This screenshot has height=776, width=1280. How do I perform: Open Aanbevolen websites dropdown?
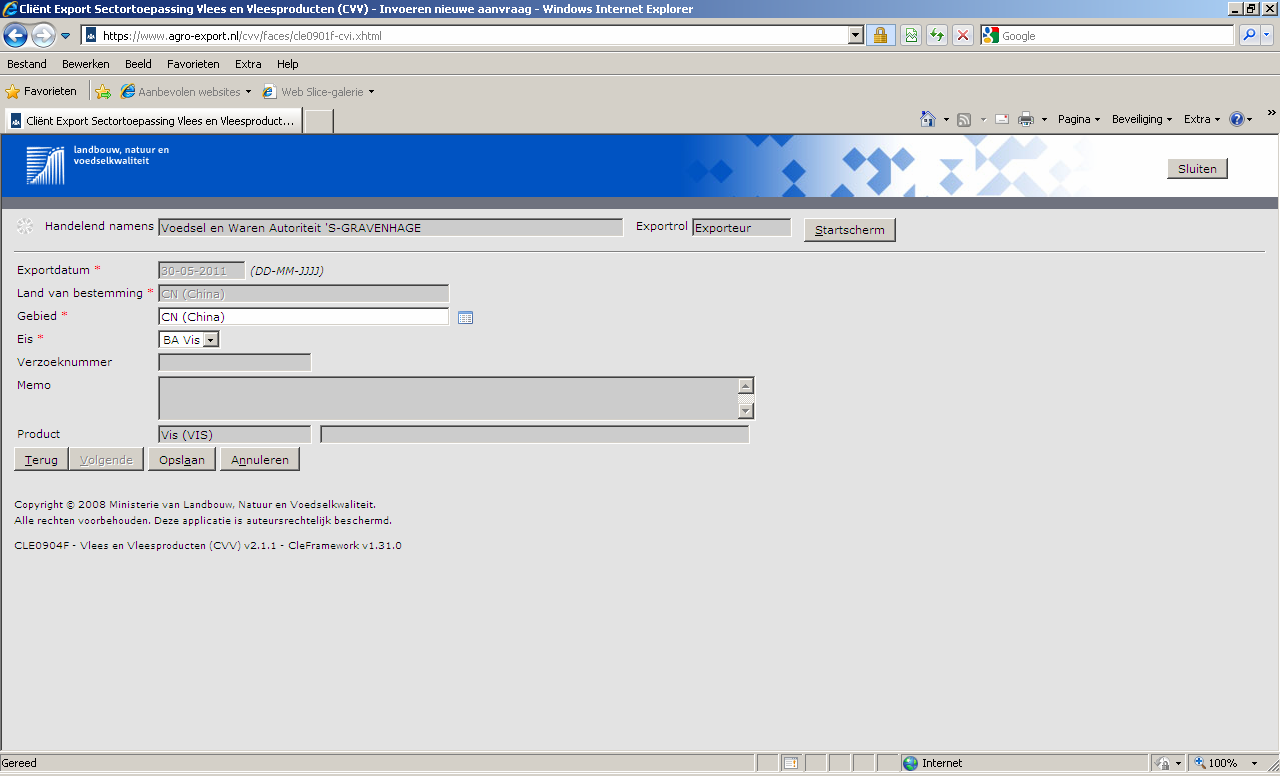point(186,91)
